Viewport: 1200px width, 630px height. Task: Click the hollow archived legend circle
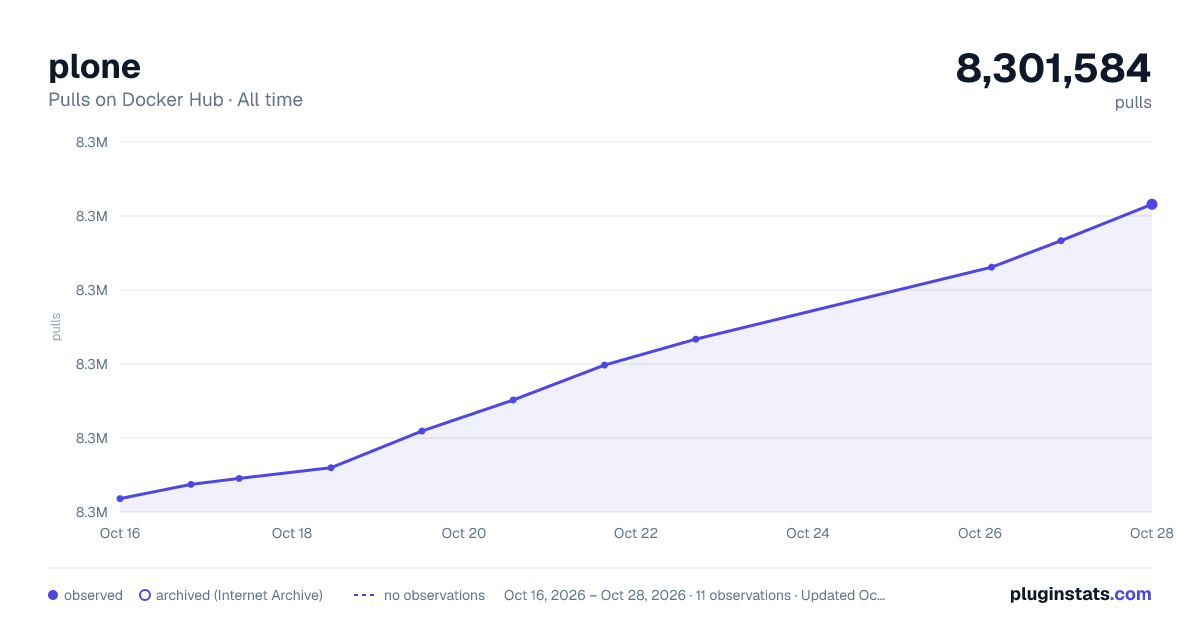coord(145,595)
